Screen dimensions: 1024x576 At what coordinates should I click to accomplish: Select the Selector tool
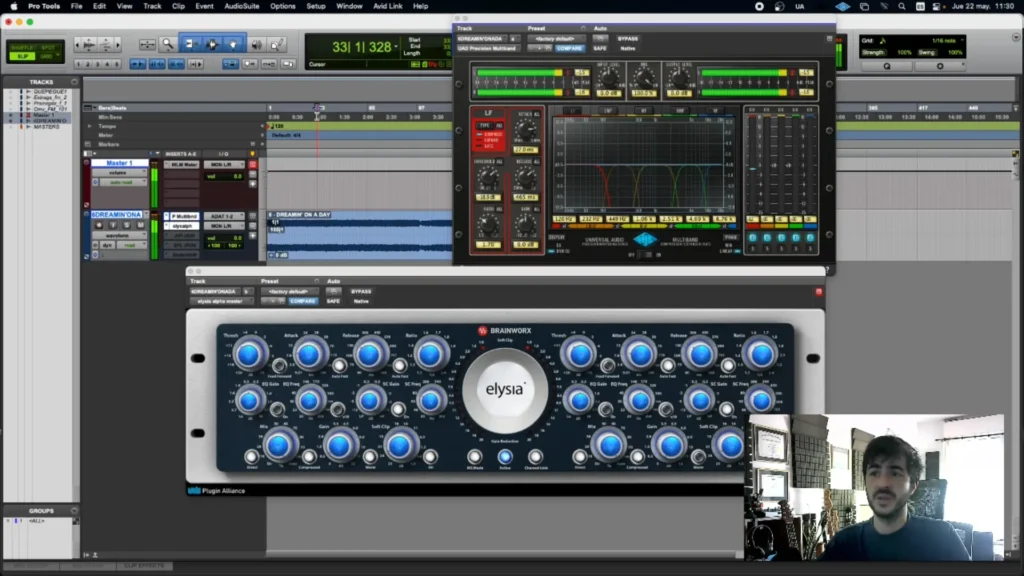(212, 44)
